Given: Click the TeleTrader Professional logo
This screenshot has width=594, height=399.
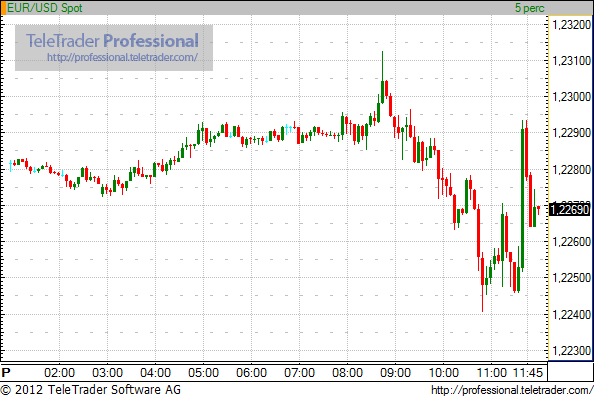Looking at the screenshot, I should 112,41.
